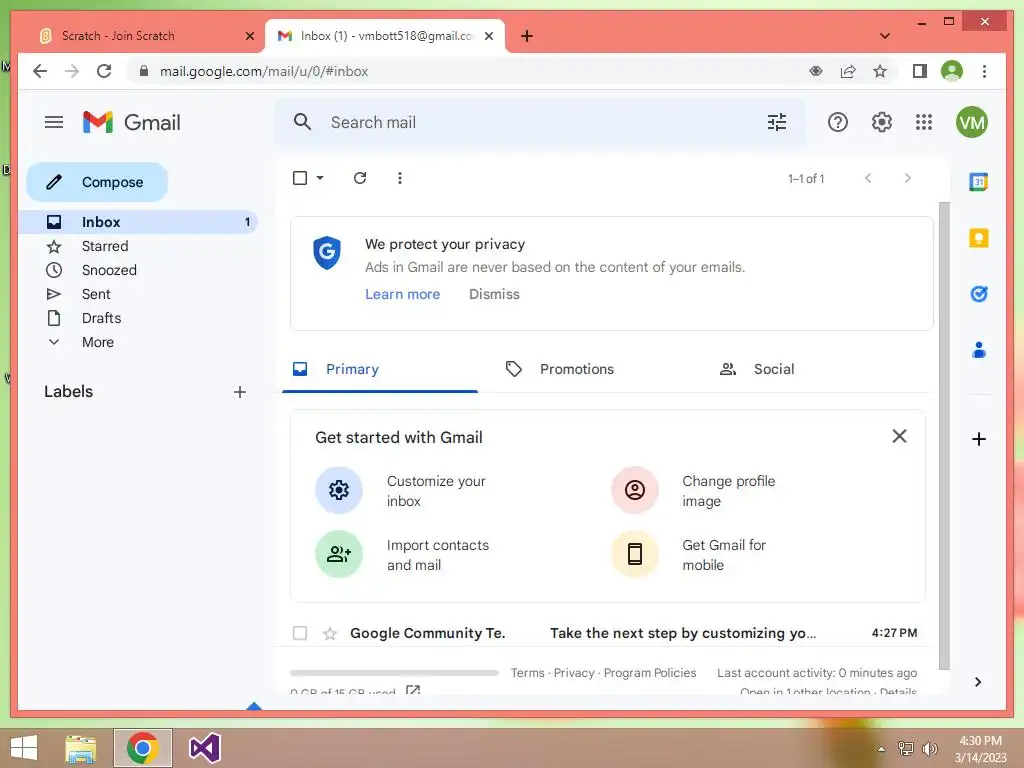Open the Privacy footer link
Screen dimensions: 1024x768
573,673
